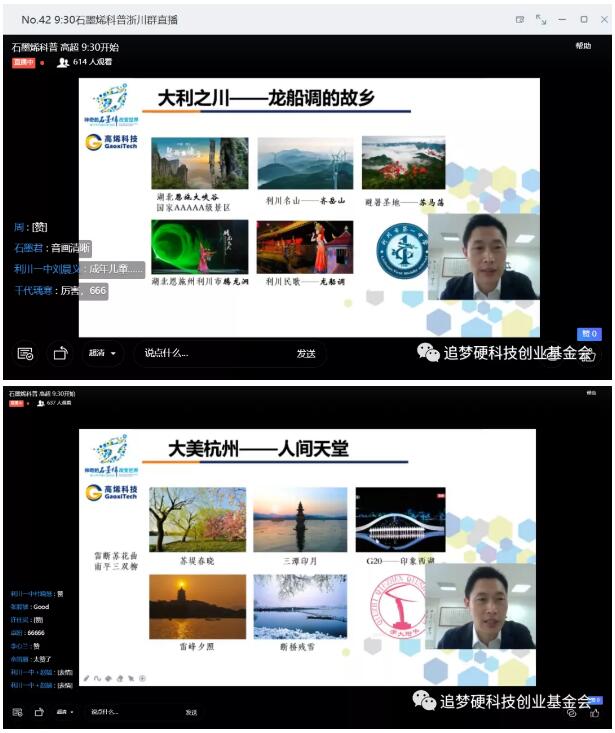
Task: Click the blue 赞 0 like counter badge
Action: tap(588, 334)
